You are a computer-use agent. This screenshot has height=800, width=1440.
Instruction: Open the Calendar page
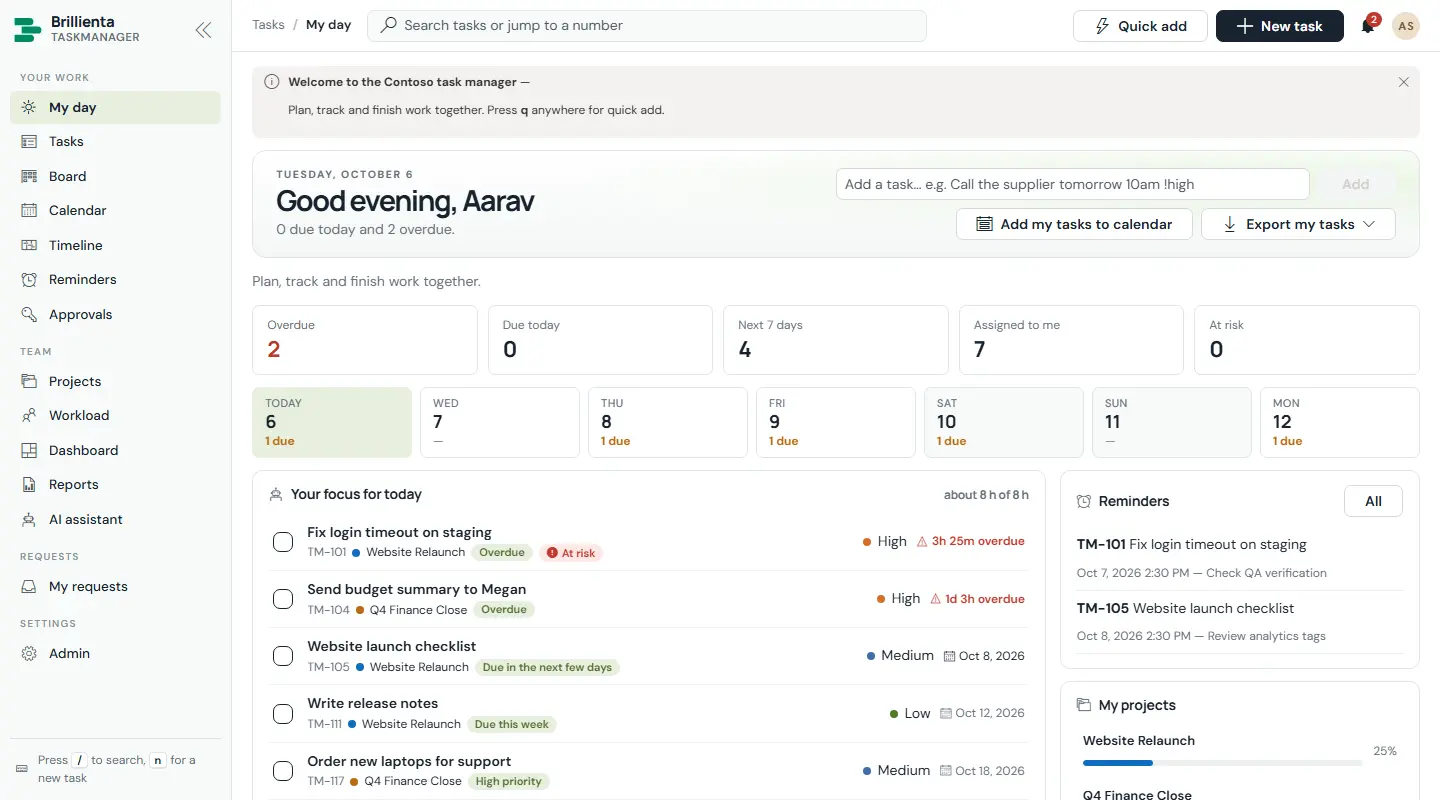tap(115, 211)
